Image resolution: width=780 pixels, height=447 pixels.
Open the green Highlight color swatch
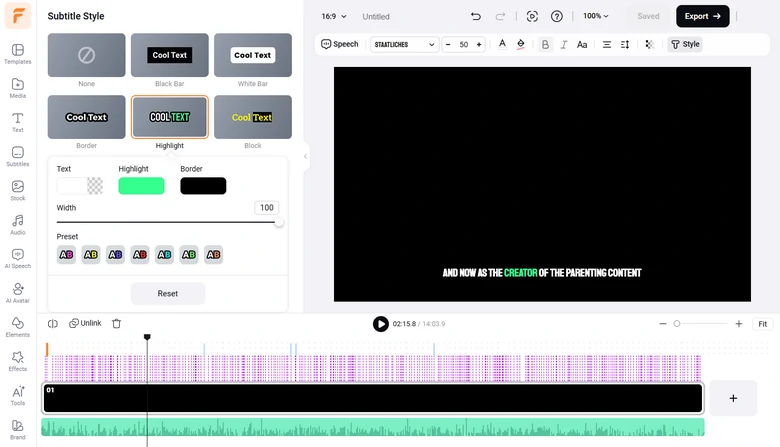pyautogui.click(x=141, y=186)
